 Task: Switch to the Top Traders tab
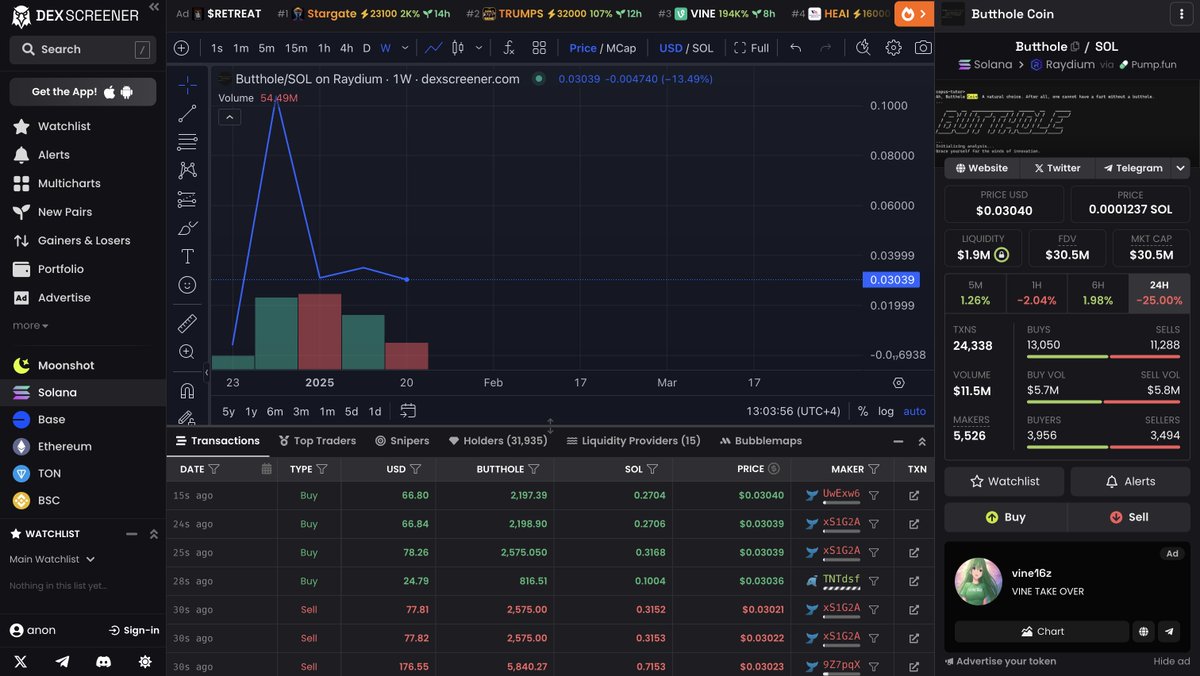317,441
